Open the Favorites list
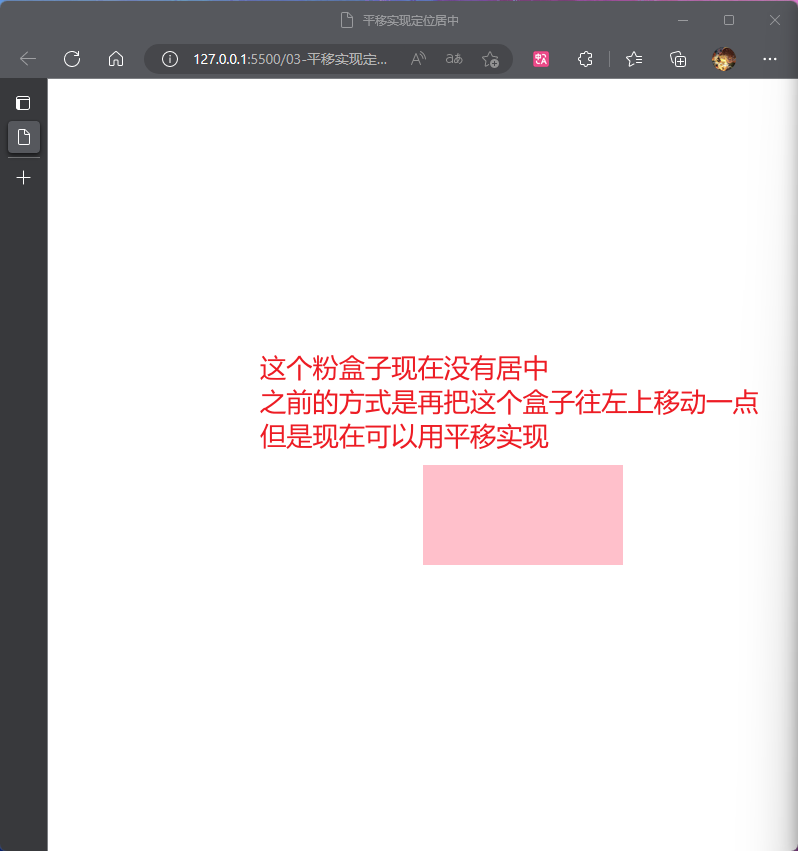This screenshot has height=851, width=798. (634, 59)
